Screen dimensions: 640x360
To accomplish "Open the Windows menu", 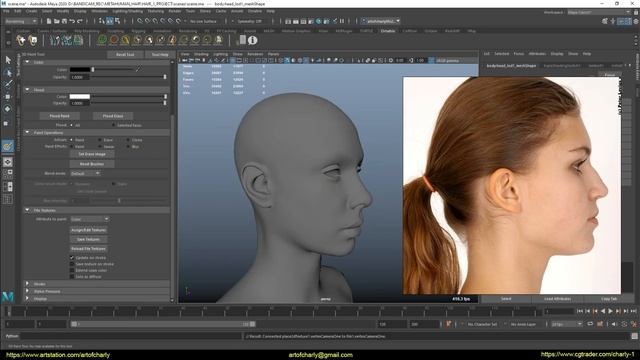I will [x=99, y=11].
